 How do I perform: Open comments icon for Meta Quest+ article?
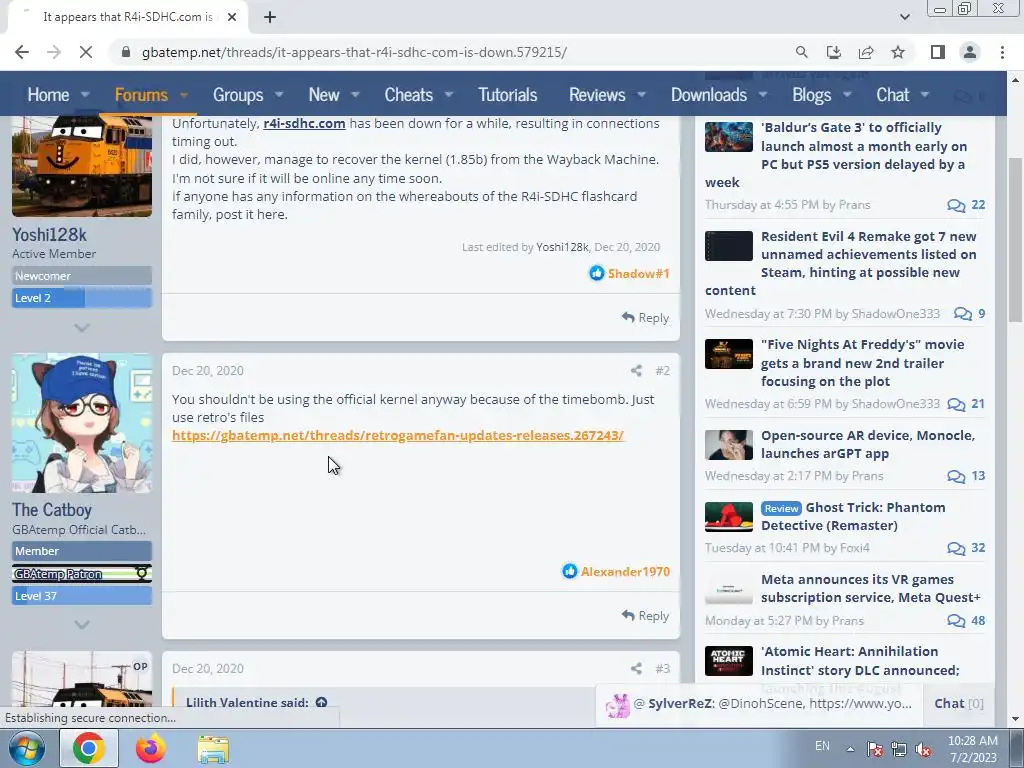(956, 620)
